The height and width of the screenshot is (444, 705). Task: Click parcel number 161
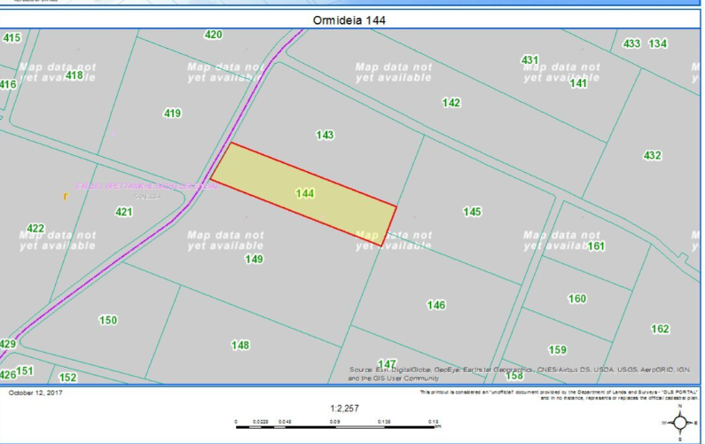coord(596,246)
